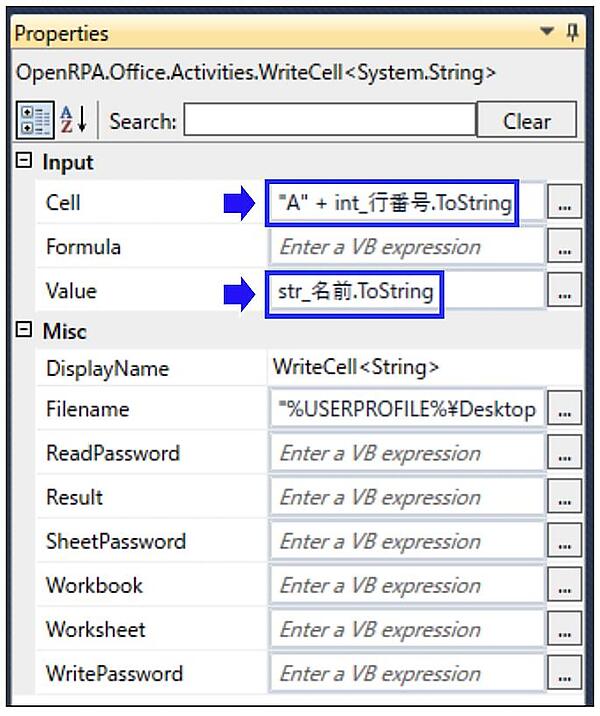
Task: Sort properties alphabetically with A-Z icon
Action: click(x=73, y=122)
